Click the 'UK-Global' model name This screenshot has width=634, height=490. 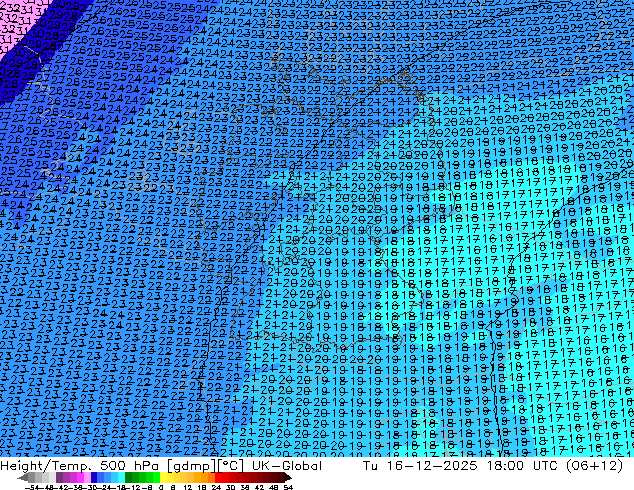(287, 466)
